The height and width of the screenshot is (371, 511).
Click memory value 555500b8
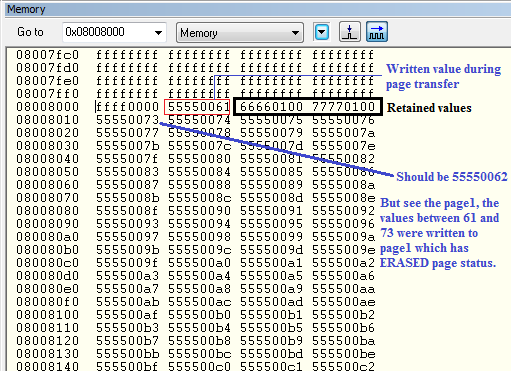(x=199, y=341)
